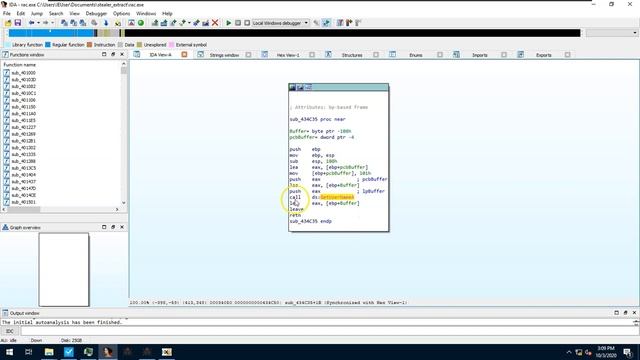
Task: Click the terminate process stop icon
Action: pyautogui.click(x=247, y=23)
